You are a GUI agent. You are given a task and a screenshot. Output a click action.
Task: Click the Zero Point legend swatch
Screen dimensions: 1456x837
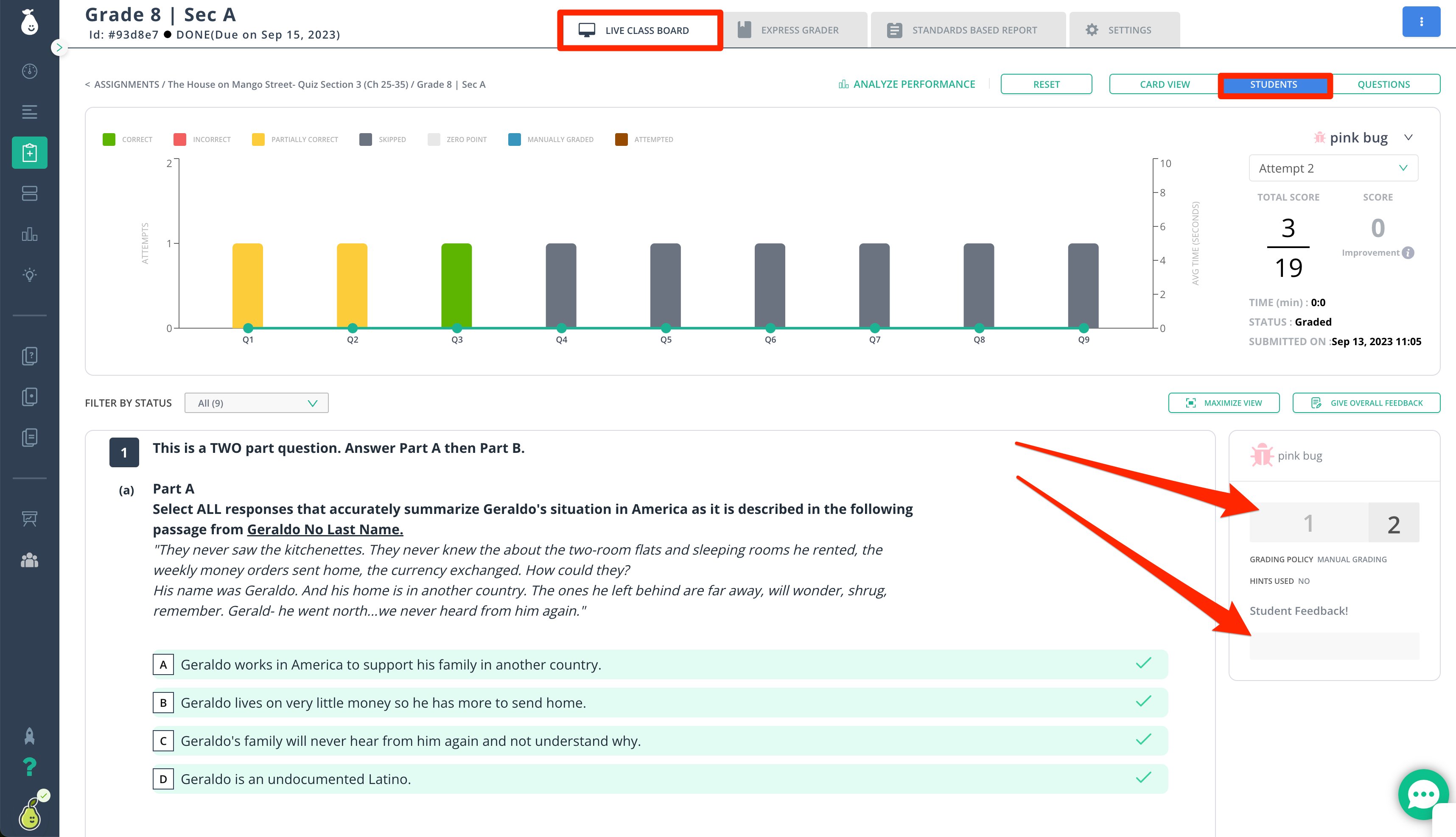(434, 139)
